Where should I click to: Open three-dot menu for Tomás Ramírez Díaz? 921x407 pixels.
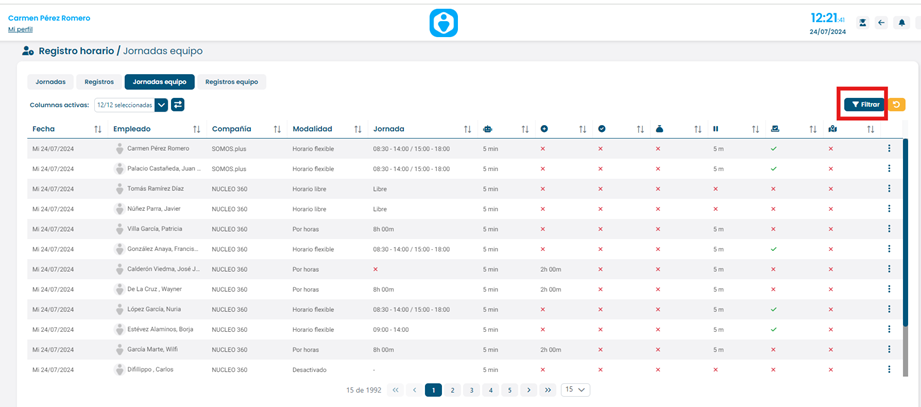click(889, 189)
